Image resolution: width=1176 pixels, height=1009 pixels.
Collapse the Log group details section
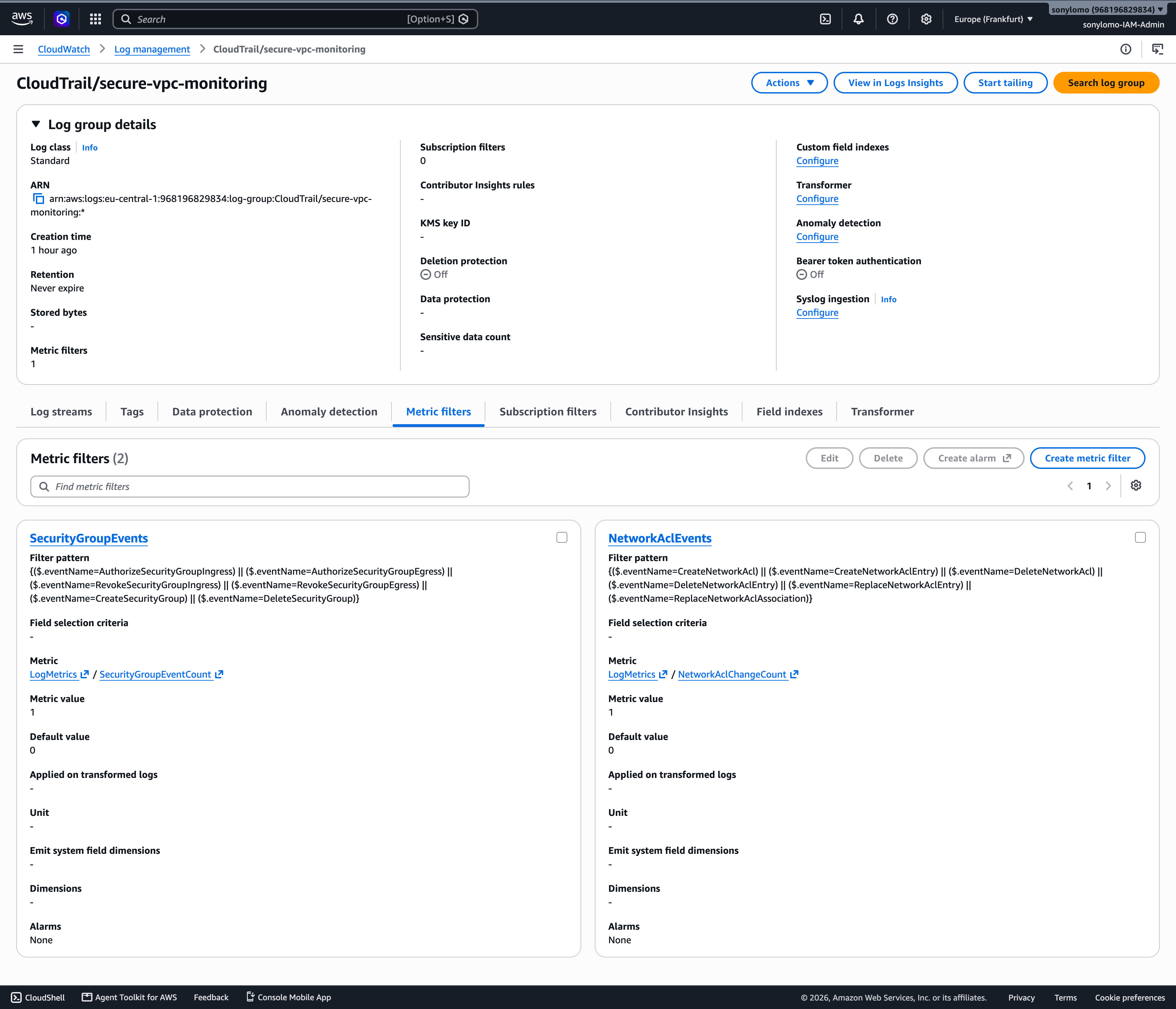point(36,124)
